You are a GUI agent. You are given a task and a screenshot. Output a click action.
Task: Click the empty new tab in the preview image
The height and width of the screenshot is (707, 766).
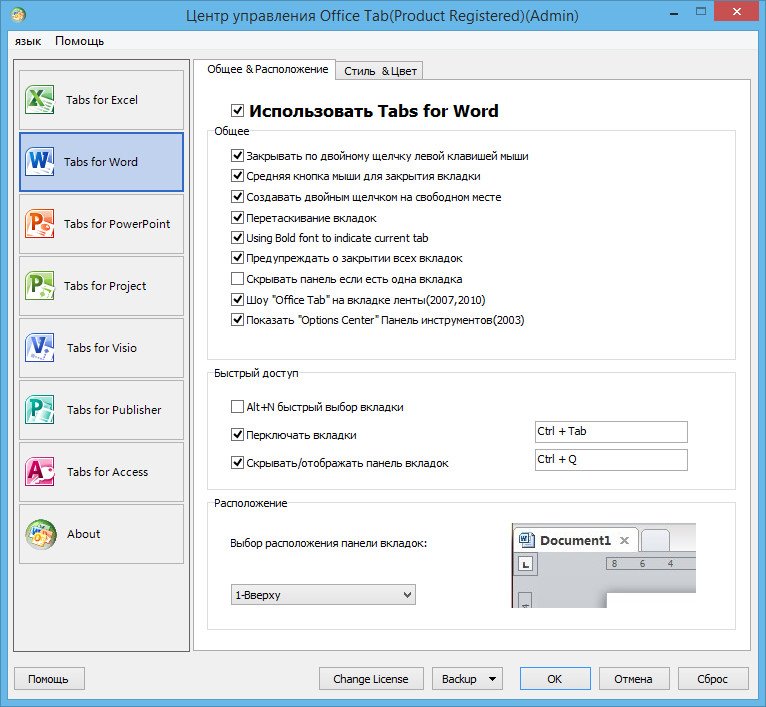tap(655, 540)
